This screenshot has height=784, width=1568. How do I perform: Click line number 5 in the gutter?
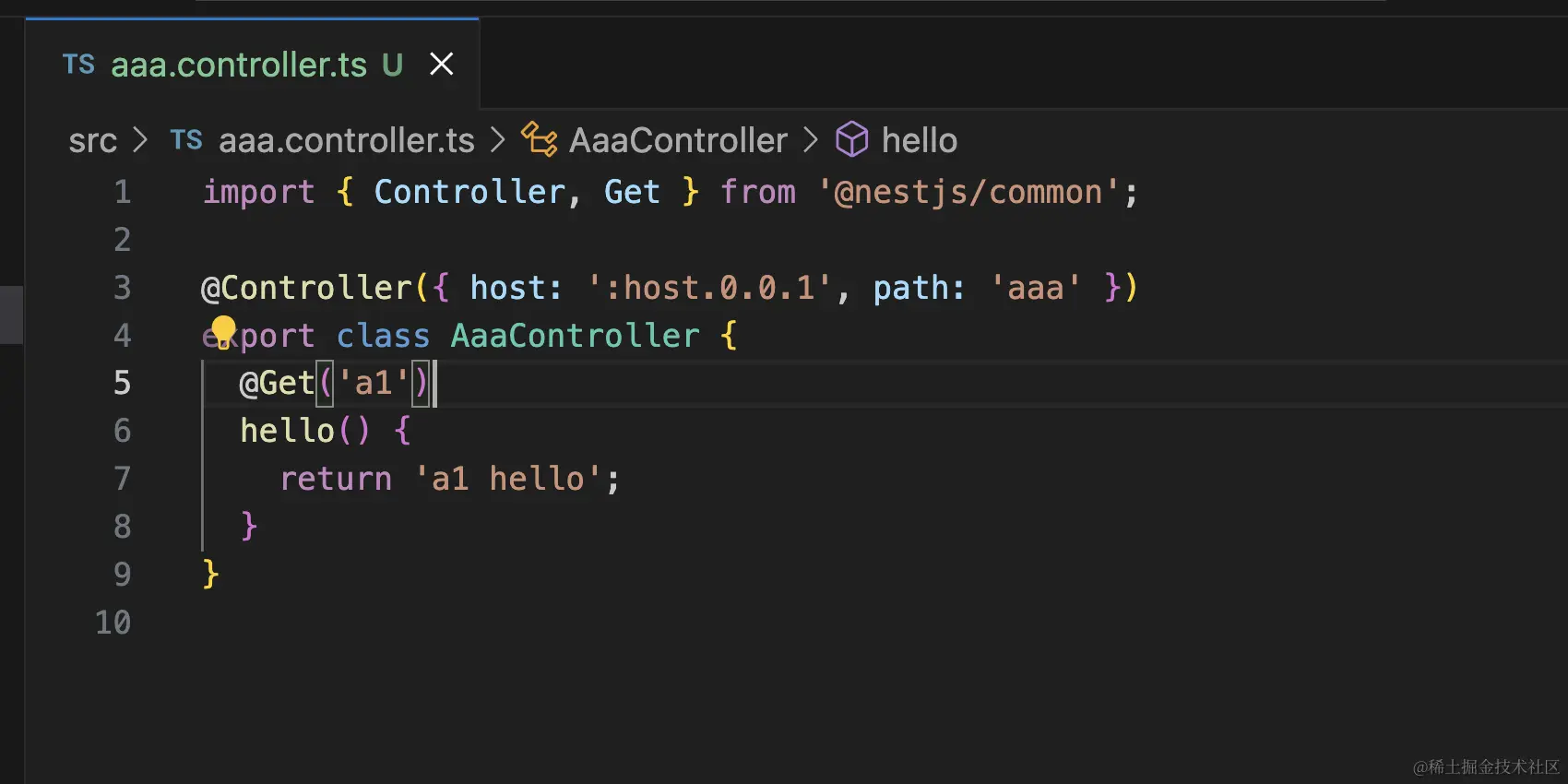point(123,383)
